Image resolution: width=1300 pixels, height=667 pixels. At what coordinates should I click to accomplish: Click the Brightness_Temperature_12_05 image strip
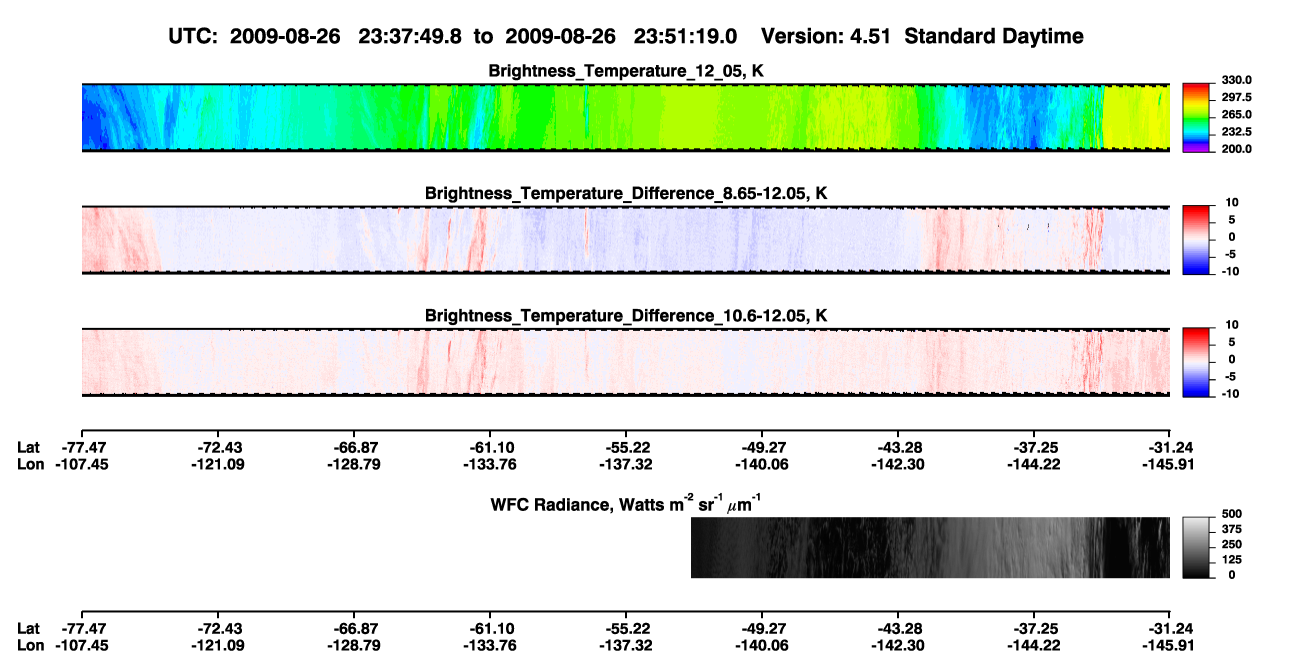coord(625,118)
